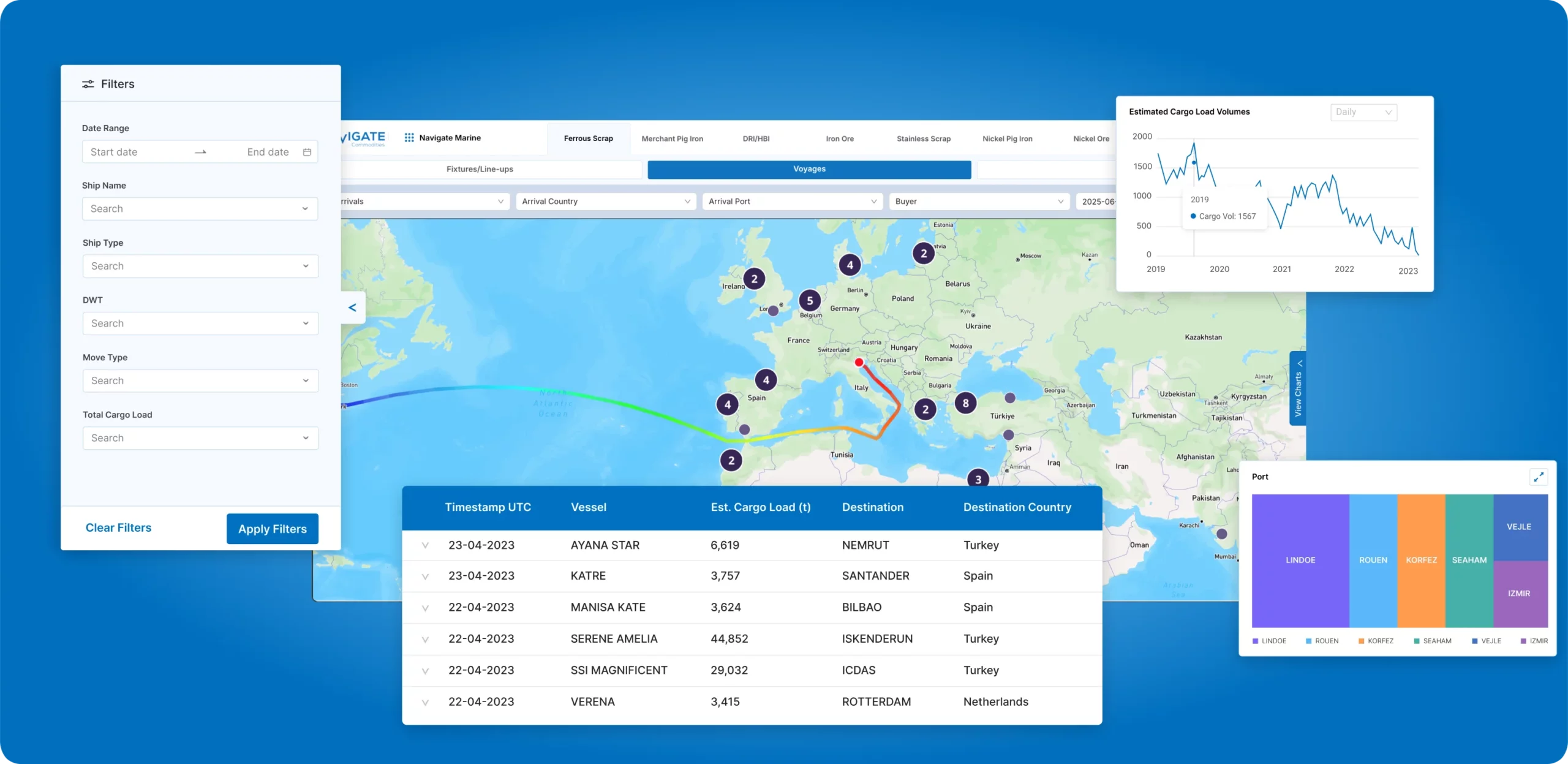Click the red vessel origin marker near Italy
The height and width of the screenshot is (764, 1568).
pyautogui.click(x=859, y=362)
